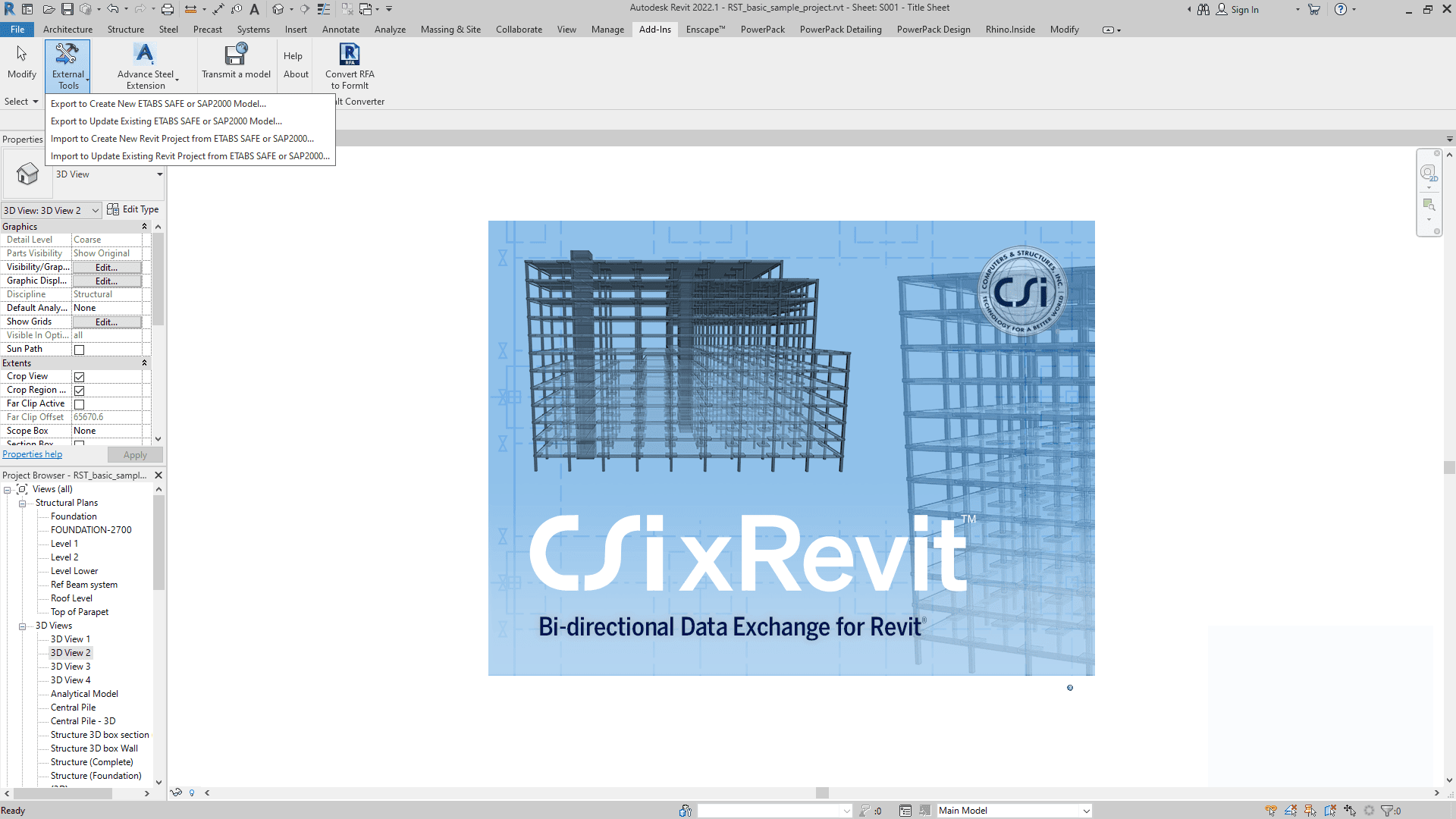
Task: Switch to the Analyze ribbon tab
Action: pos(390,30)
